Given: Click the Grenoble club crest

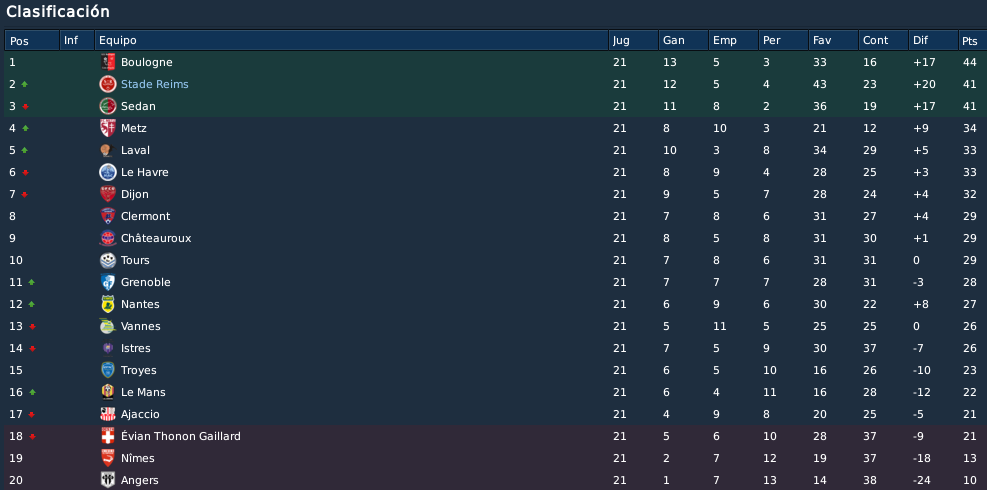Looking at the screenshot, I should pyautogui.click(x=108, y=282).
